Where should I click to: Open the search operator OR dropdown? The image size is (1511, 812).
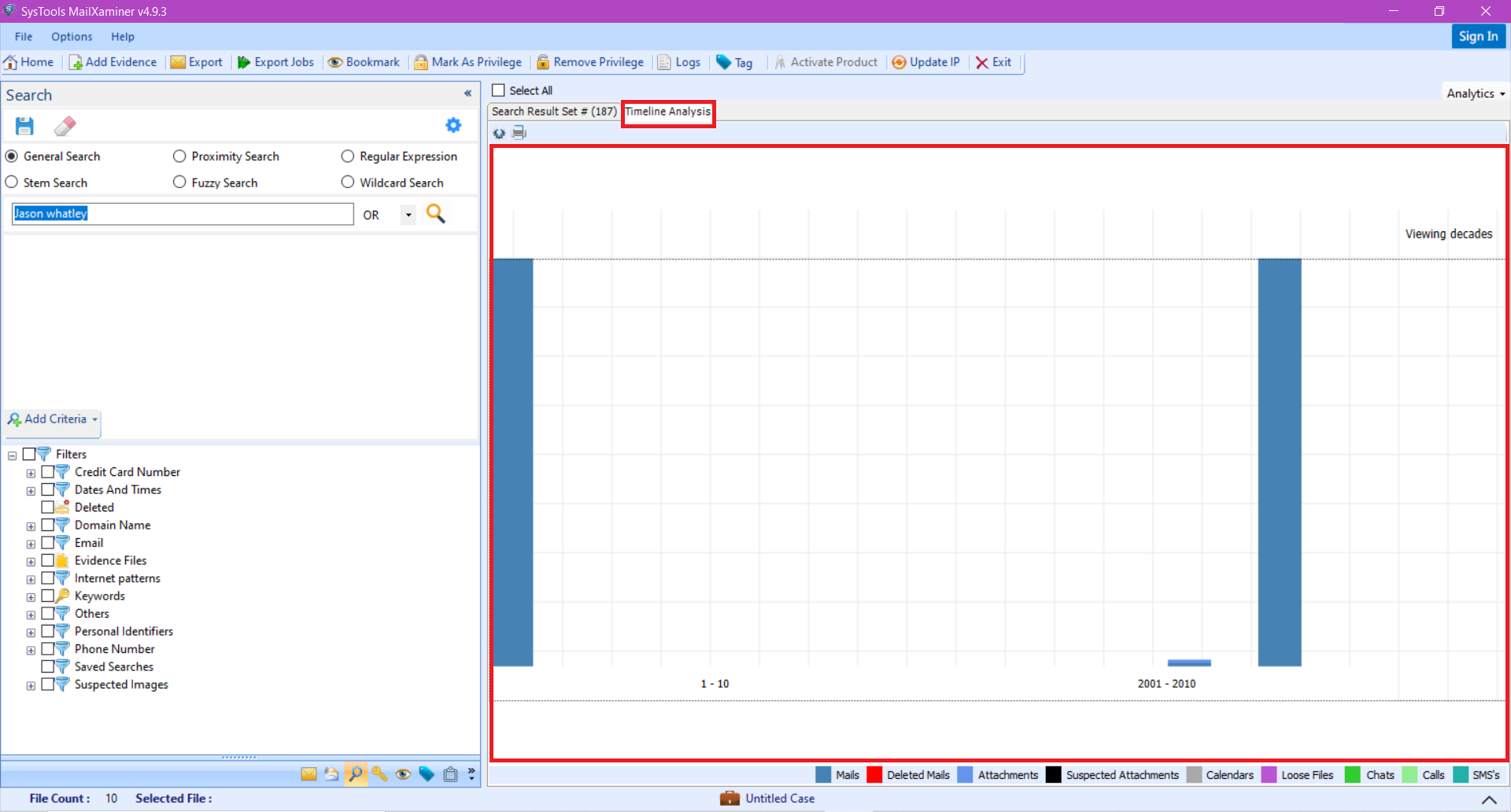(x=408, y=214)
